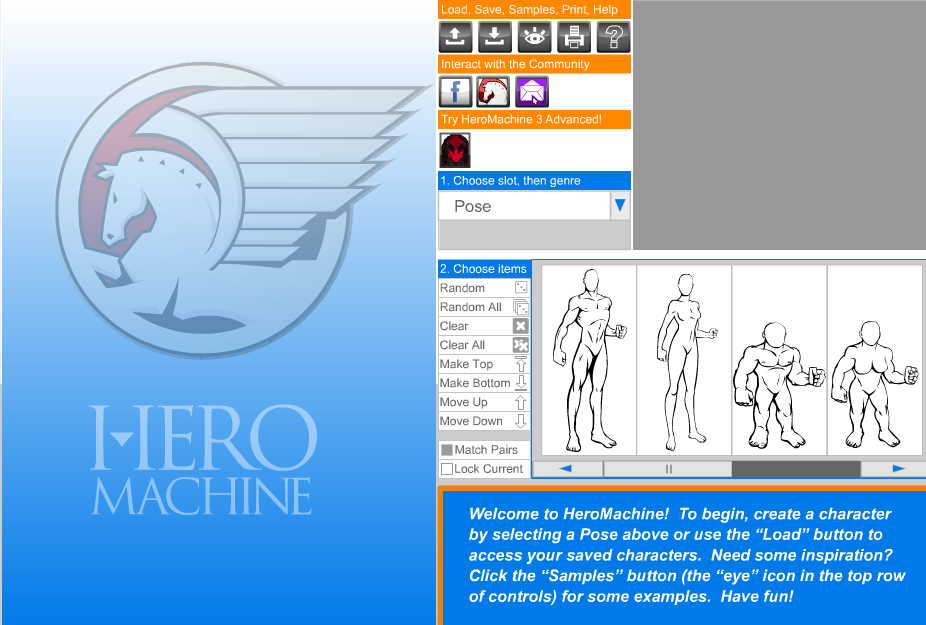Open Samples with the eye icon

(x=534, y=37)
